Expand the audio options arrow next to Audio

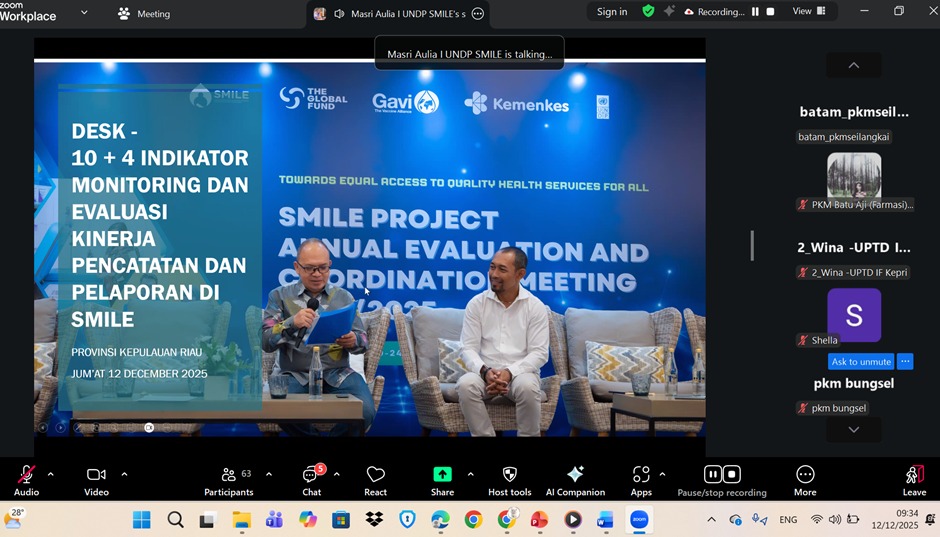click(x=51, y=474)
